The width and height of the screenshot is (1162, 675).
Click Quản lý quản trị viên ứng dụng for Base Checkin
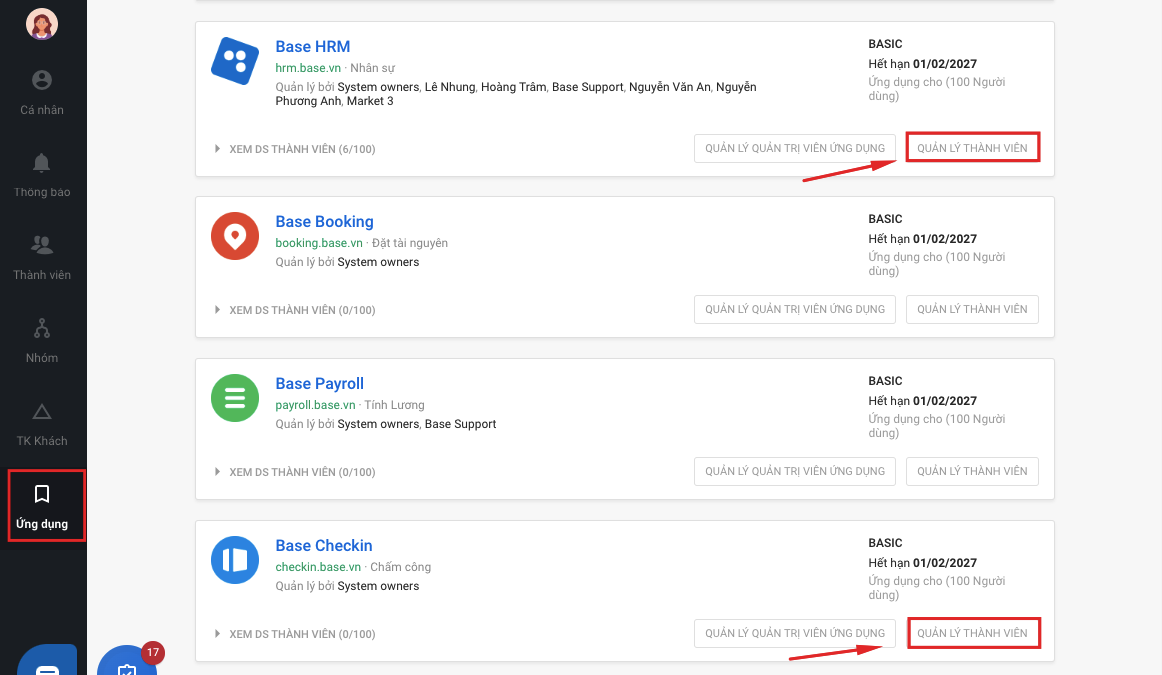(x=794, y=634)
